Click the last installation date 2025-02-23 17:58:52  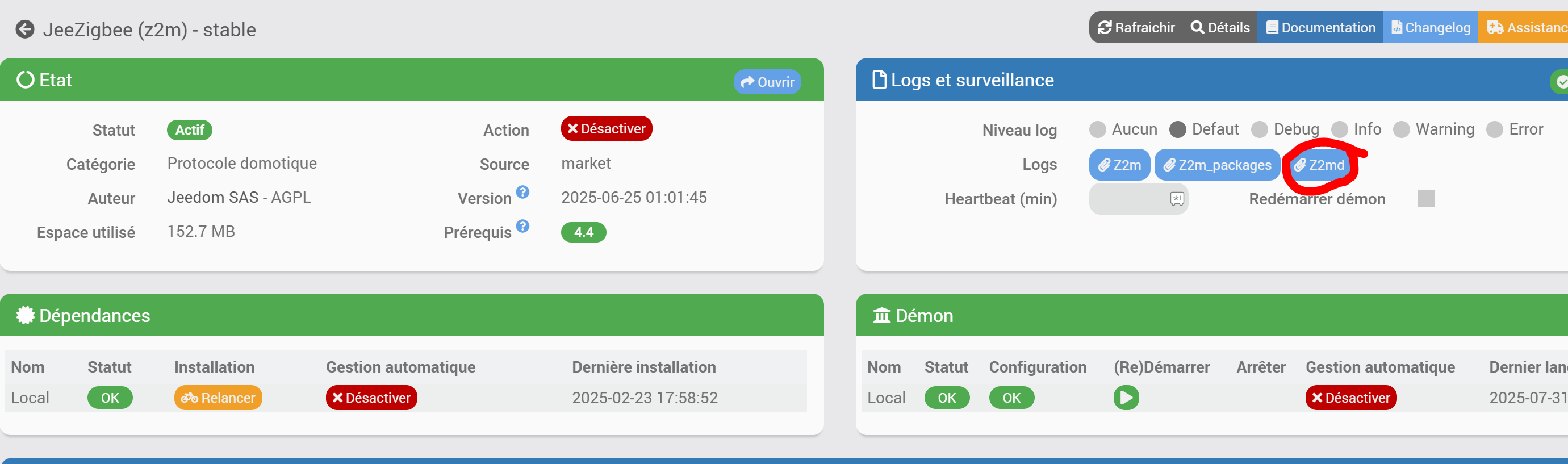(645, 398)
